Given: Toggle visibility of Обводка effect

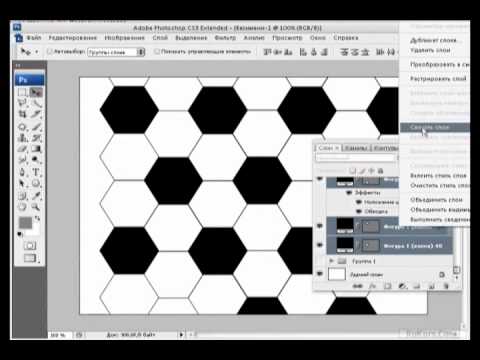Looking at the screenshot, I should [359, 211].
